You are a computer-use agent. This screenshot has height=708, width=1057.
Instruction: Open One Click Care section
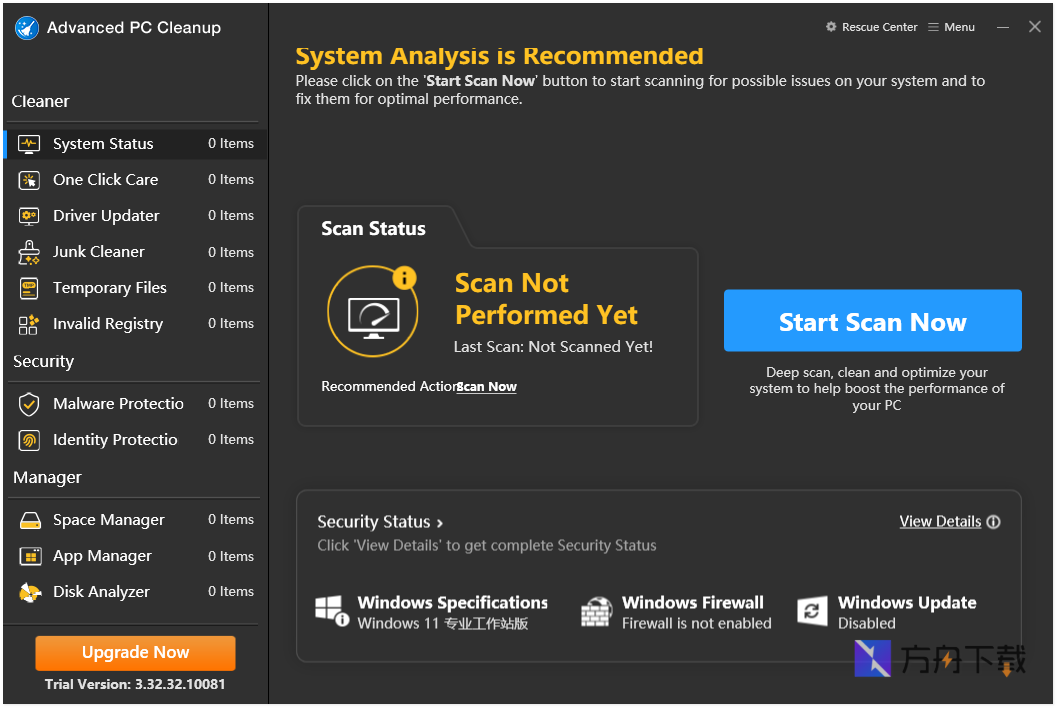[x=135, y=180]
